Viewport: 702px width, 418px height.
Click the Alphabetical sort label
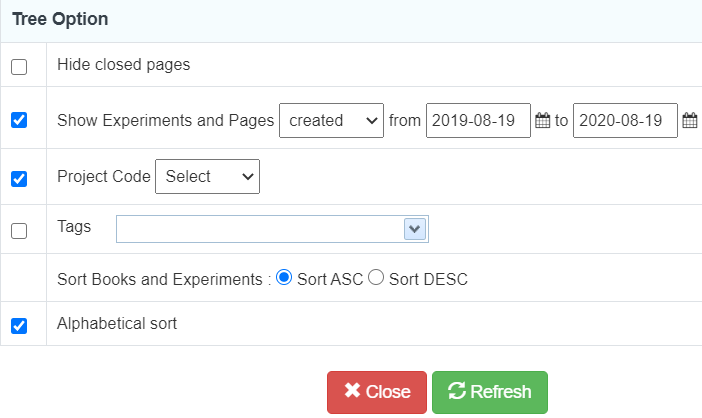117,323
